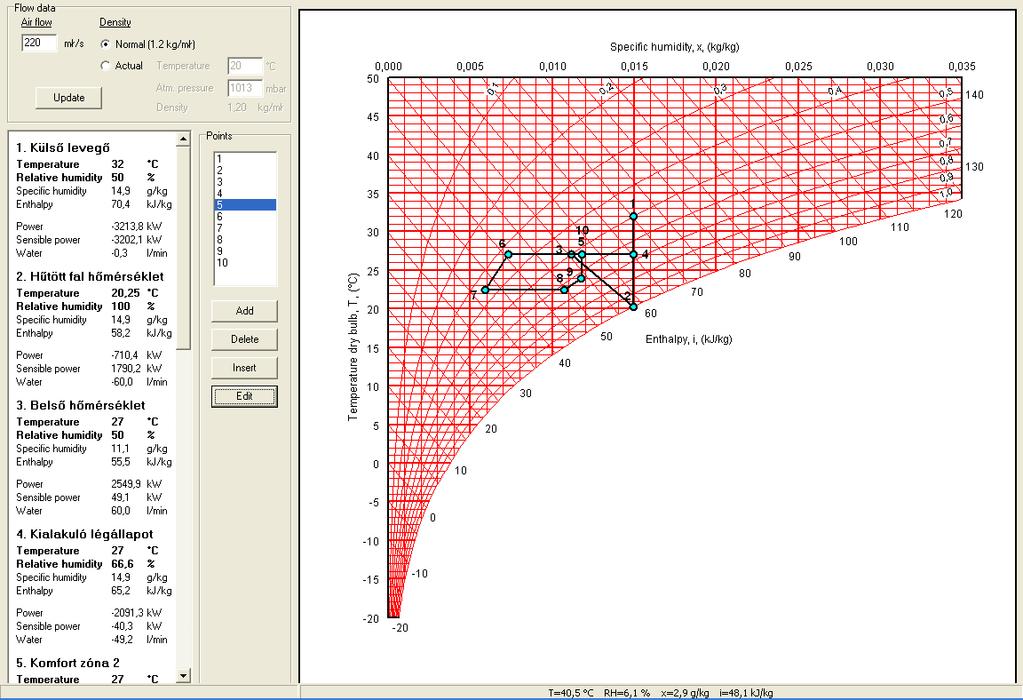Click chart point 2 marker on saturation curve
The height and width of the screenshot is (700, 1023).
coord(633,307)
